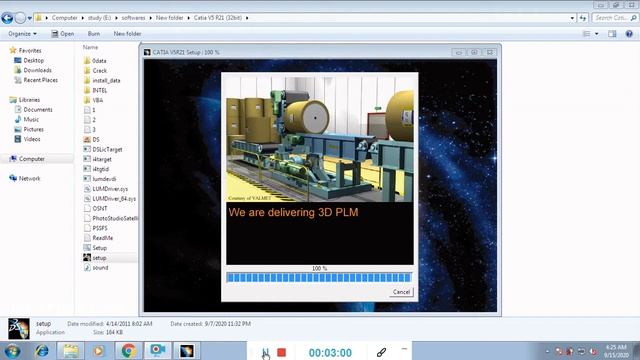Open File Explorer taskbar icon
Viewport: 640px width, 360px height.
click(x=70, y=351)
